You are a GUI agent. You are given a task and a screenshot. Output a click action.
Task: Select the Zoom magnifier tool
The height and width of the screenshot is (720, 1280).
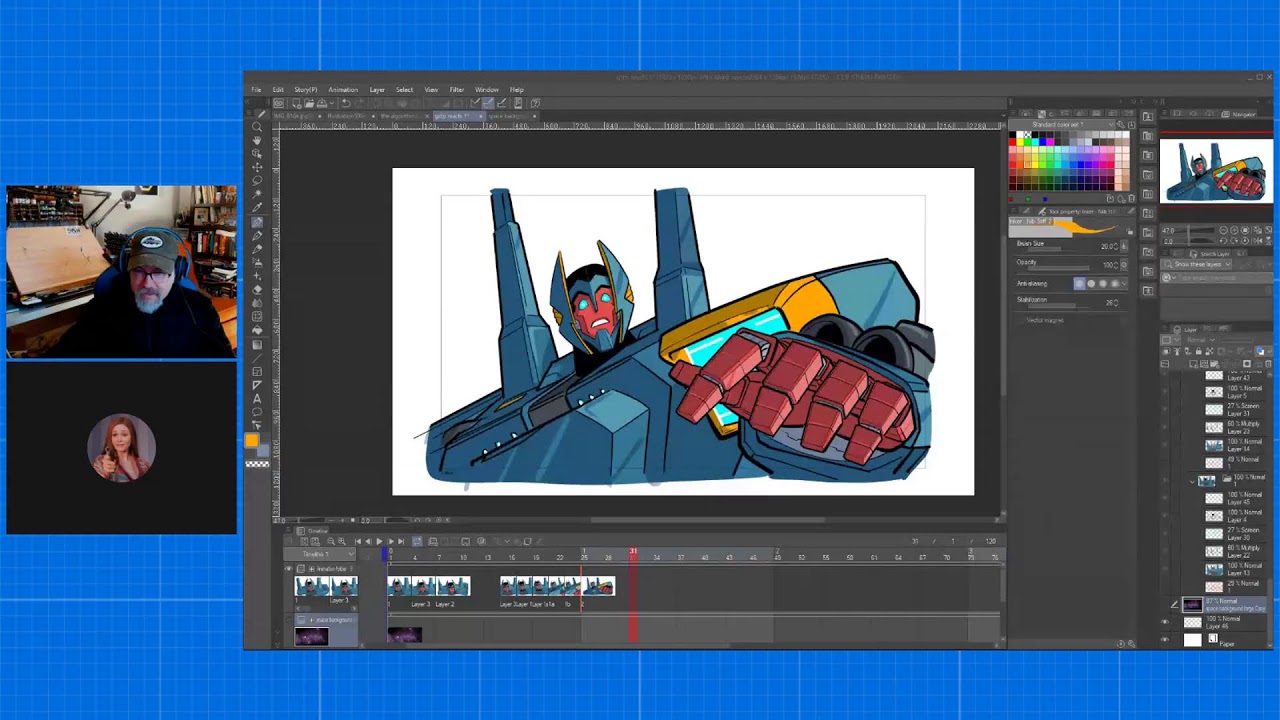pos(257,127)
